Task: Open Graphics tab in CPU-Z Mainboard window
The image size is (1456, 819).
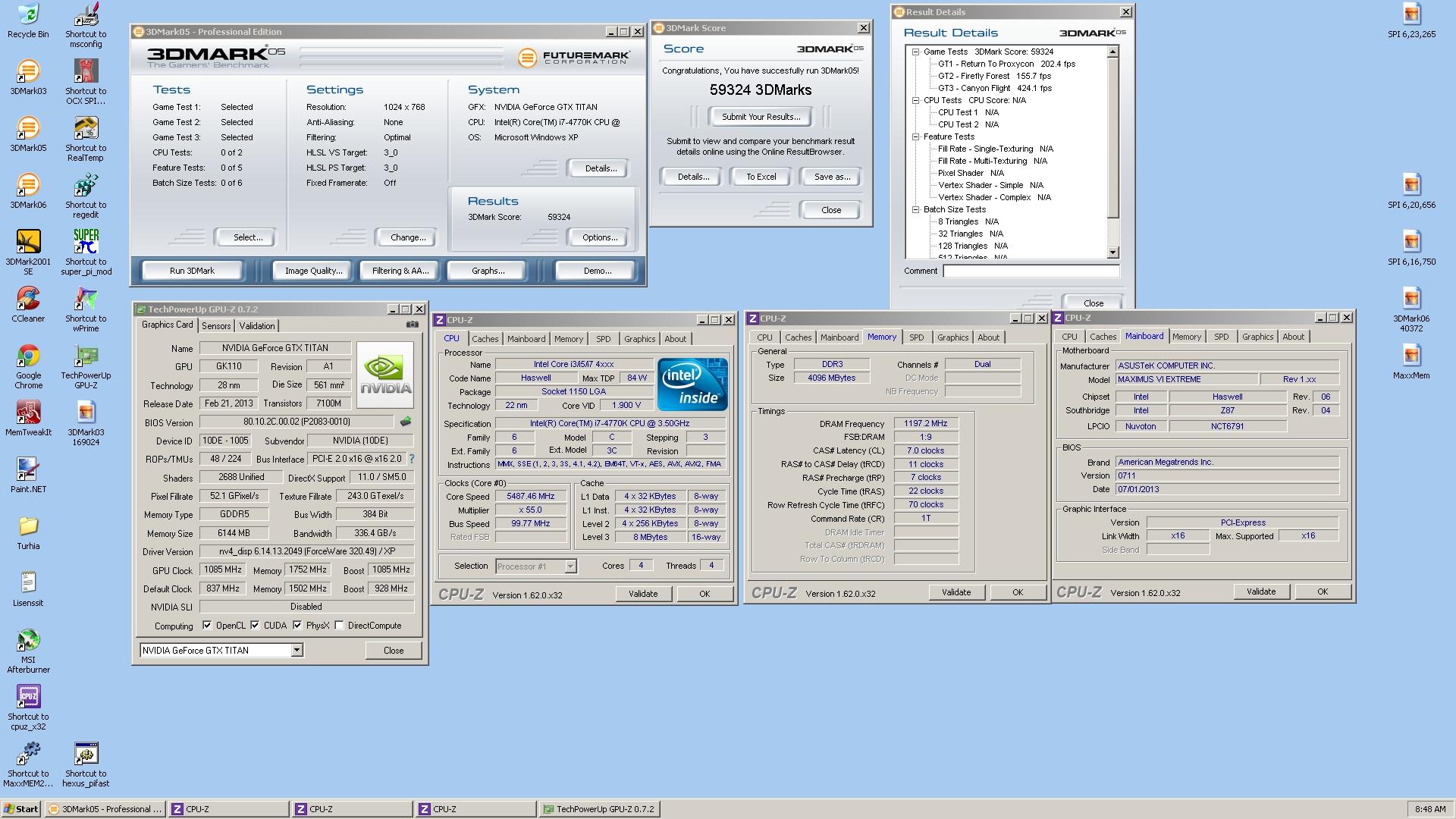Action: click(x=1257, y=337)
